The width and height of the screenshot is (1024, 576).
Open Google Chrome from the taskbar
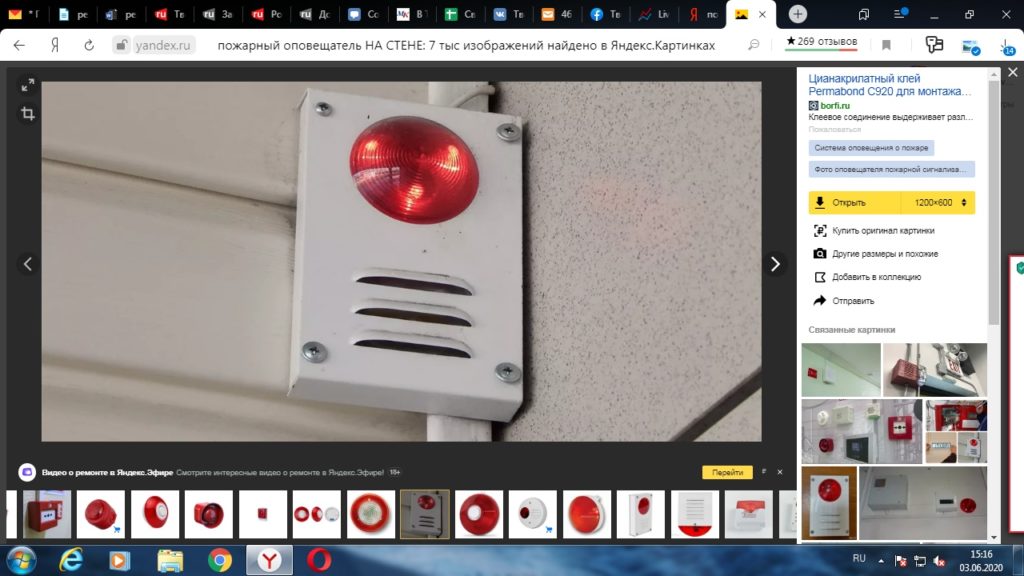(x=220, y=560)
